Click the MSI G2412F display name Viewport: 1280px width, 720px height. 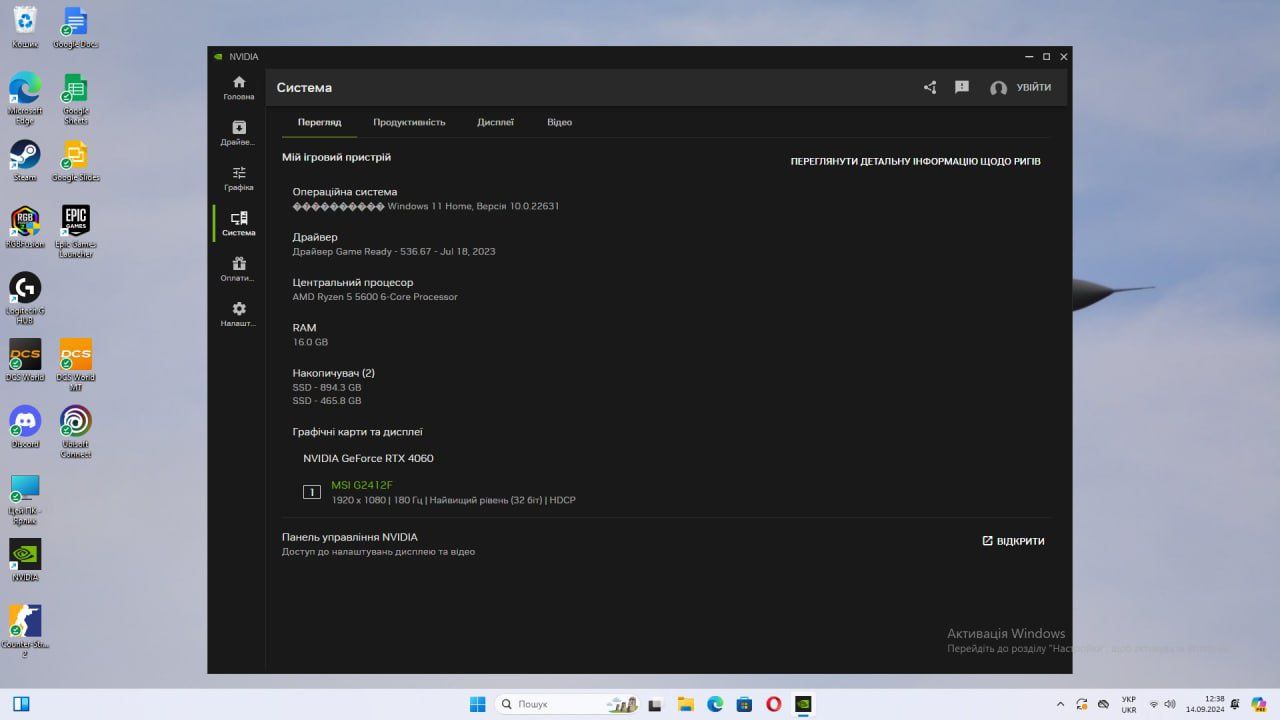coord(362,485)
